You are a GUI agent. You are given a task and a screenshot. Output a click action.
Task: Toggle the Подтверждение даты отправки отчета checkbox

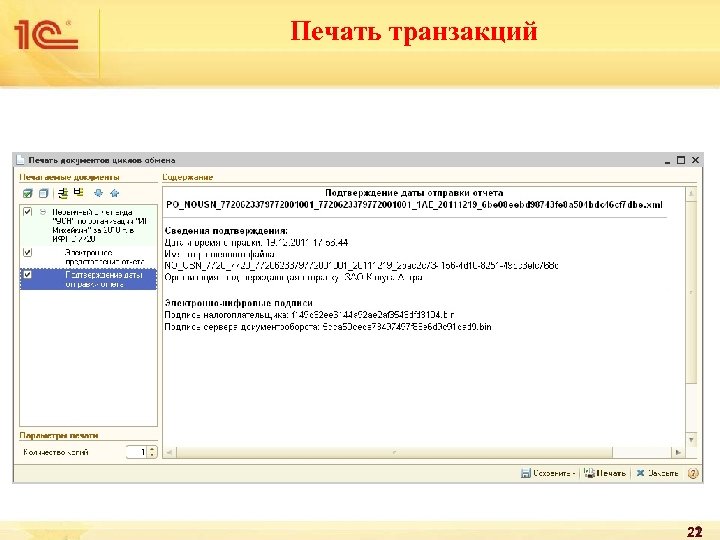click(28, 275)
